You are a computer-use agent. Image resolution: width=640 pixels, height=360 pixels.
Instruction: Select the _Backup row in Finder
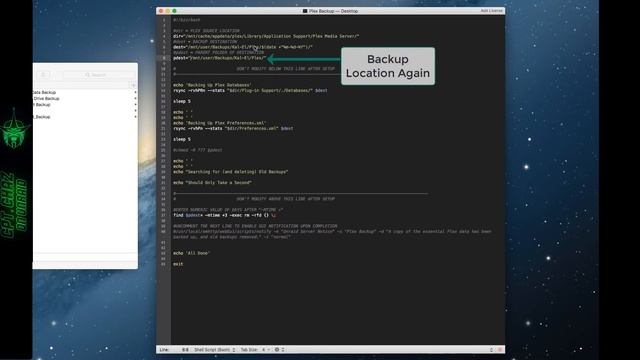pyautogui.click(x=85, y=117)
